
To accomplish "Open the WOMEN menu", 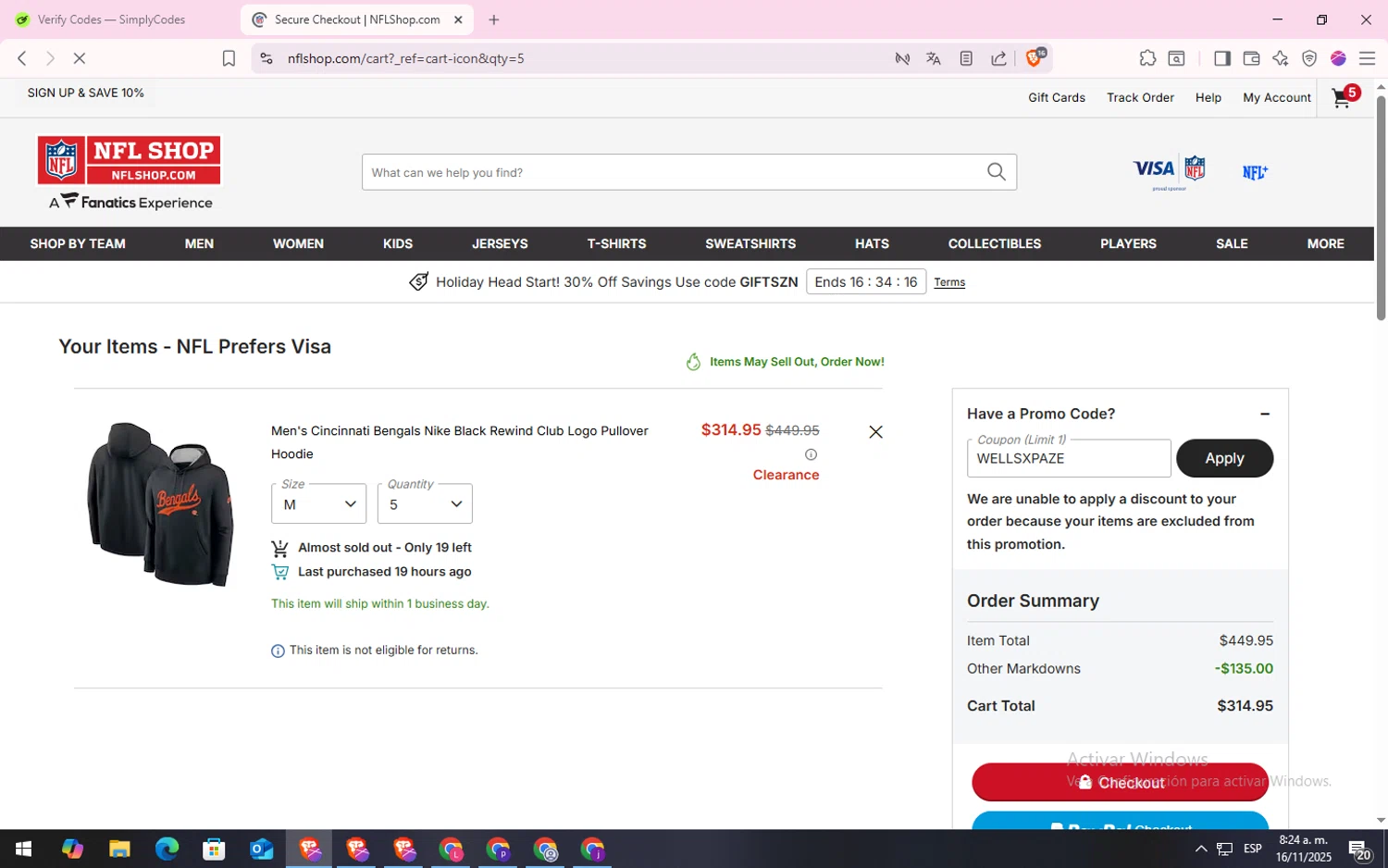I will [298, 243].
